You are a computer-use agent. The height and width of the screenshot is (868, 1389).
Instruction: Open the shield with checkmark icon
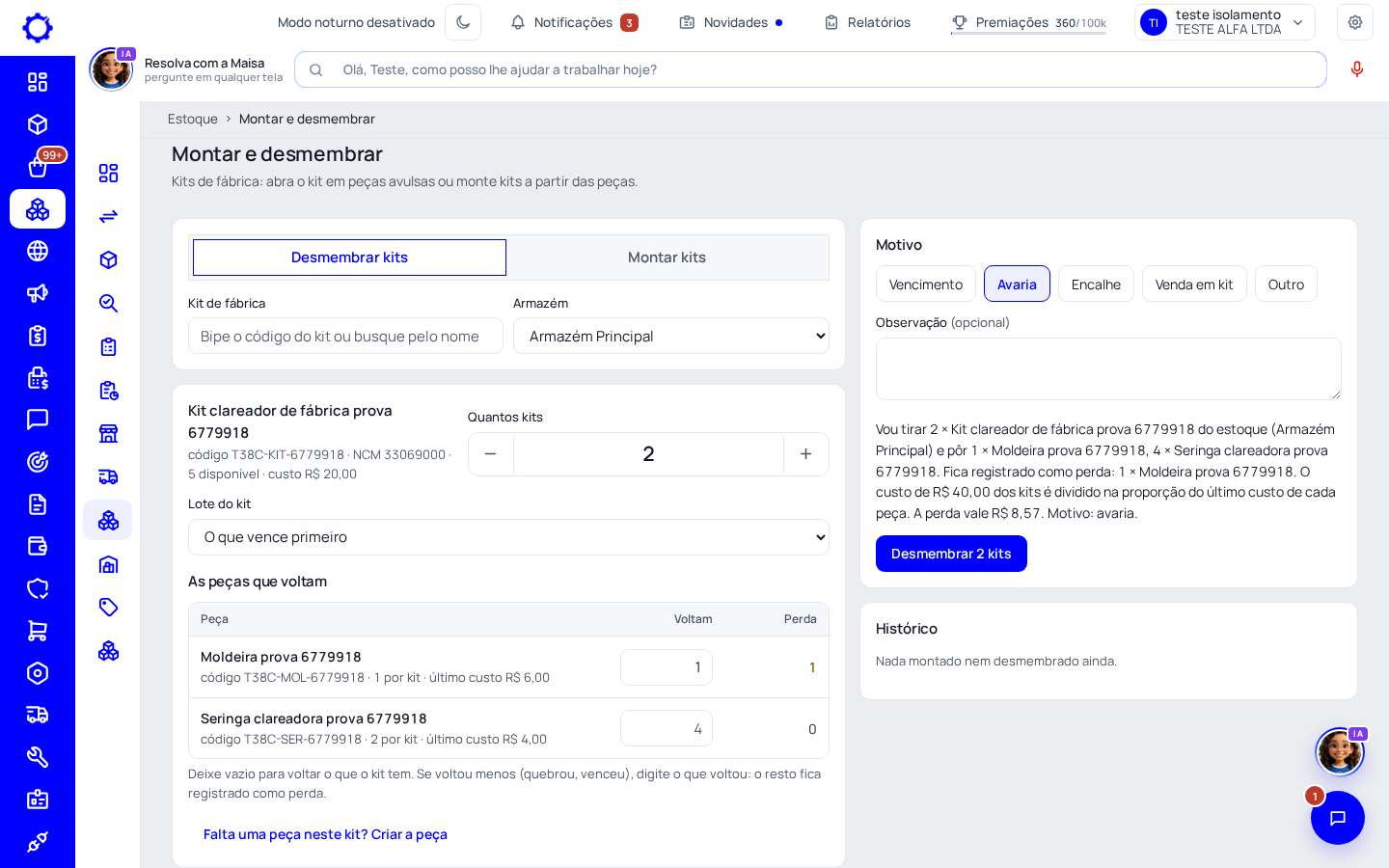(x=38, y=588)
